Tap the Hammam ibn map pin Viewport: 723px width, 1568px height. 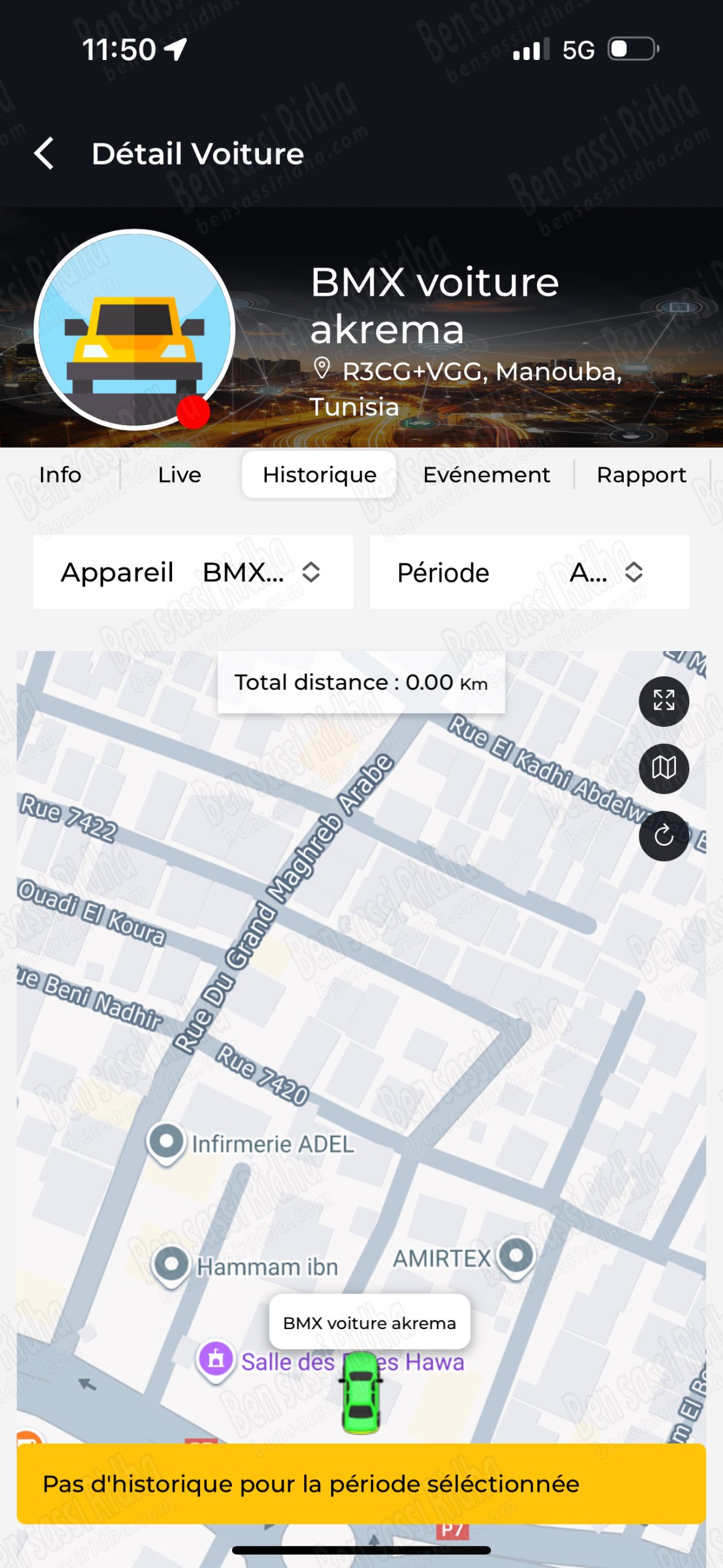coord(171,1265)
